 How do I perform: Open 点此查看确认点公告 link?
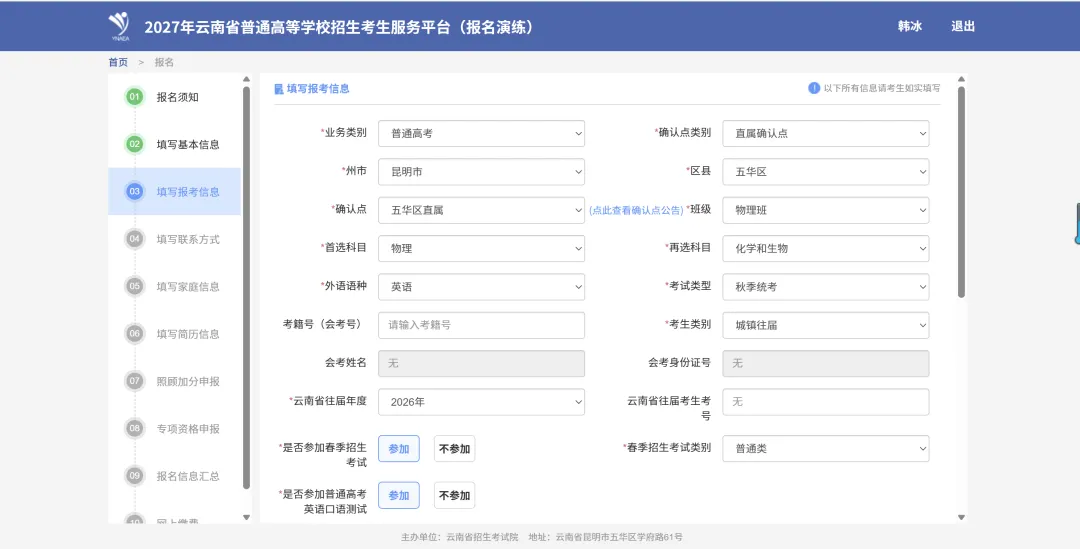coord(636,210)
